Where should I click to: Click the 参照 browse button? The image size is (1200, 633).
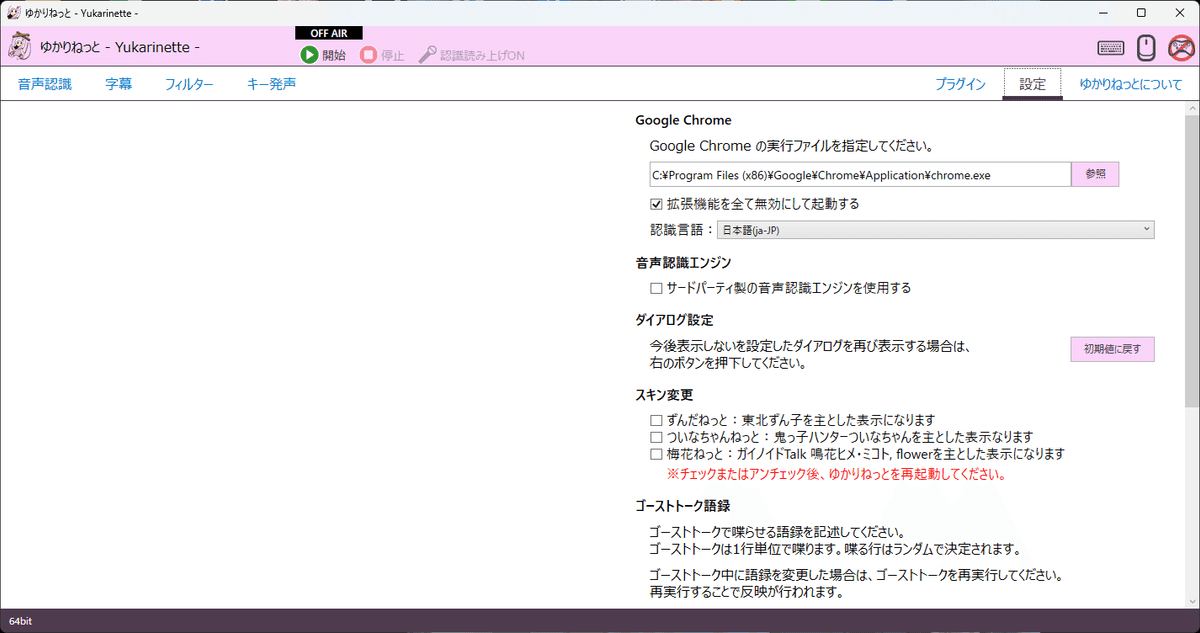click(x=1095, y=174)
